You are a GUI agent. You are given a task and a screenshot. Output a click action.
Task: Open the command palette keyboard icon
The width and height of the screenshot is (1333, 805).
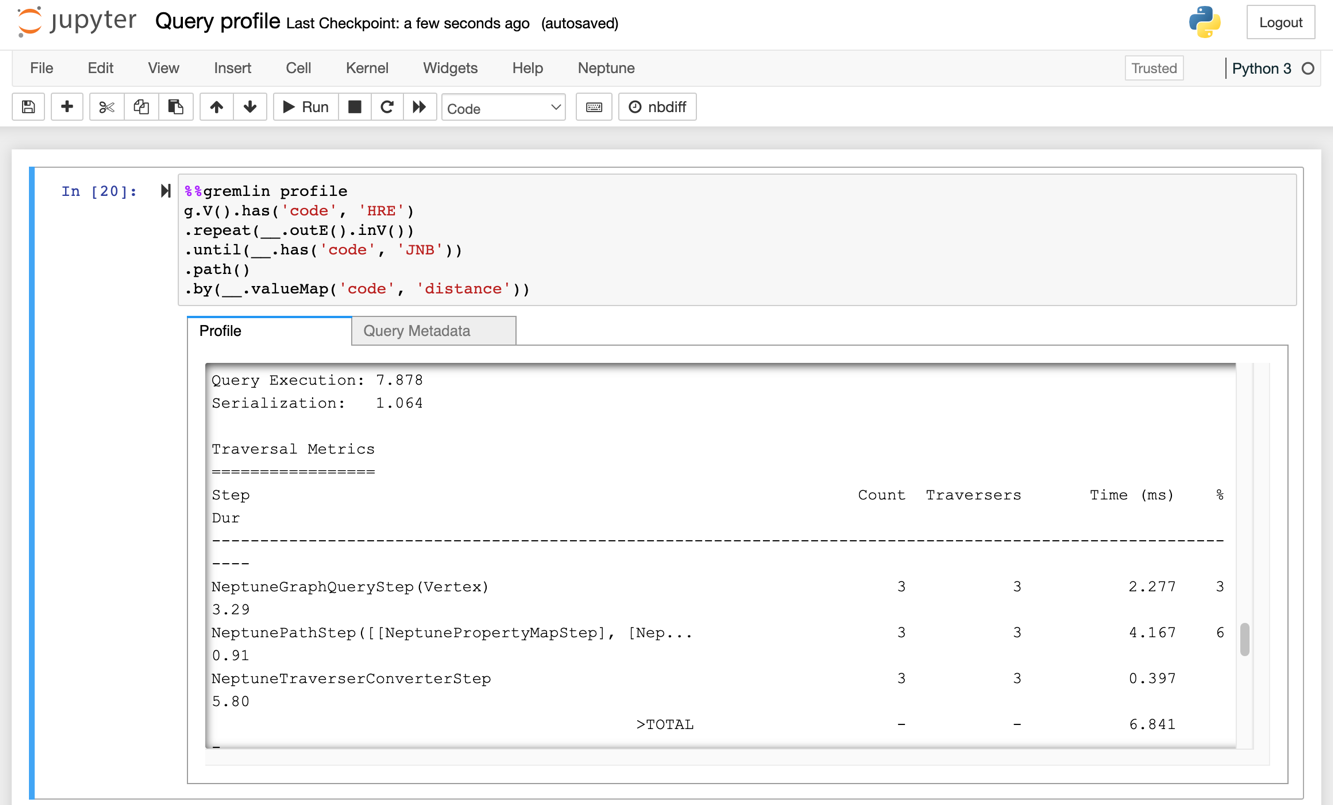click(x=594, y=107)
